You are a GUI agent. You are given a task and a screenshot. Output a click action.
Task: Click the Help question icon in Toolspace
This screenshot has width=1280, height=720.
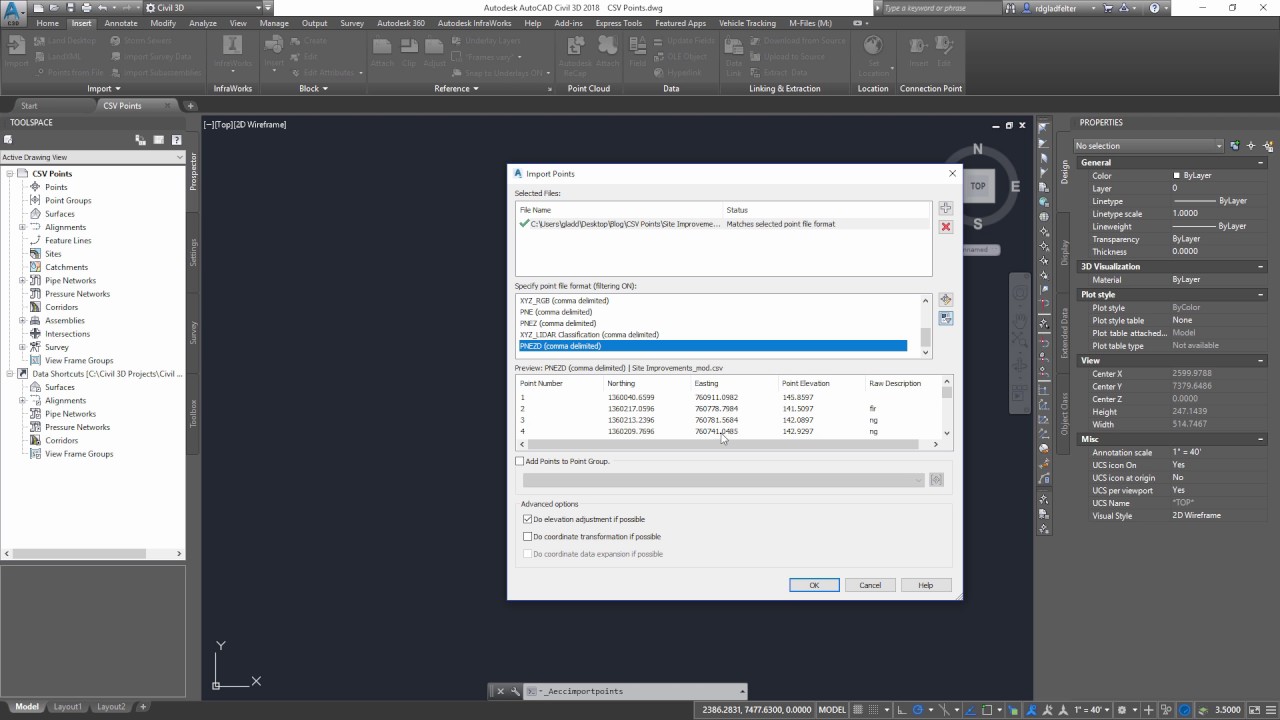[177, 140]
